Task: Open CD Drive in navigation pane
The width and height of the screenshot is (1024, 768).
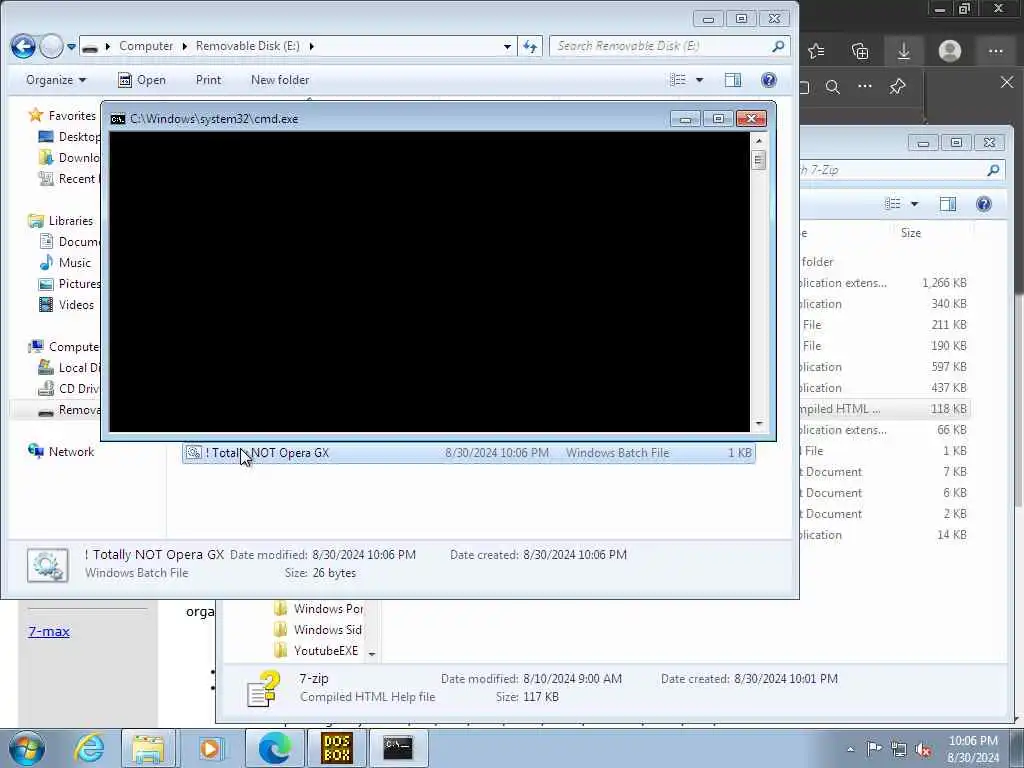Action: click(x=69, y=389)
